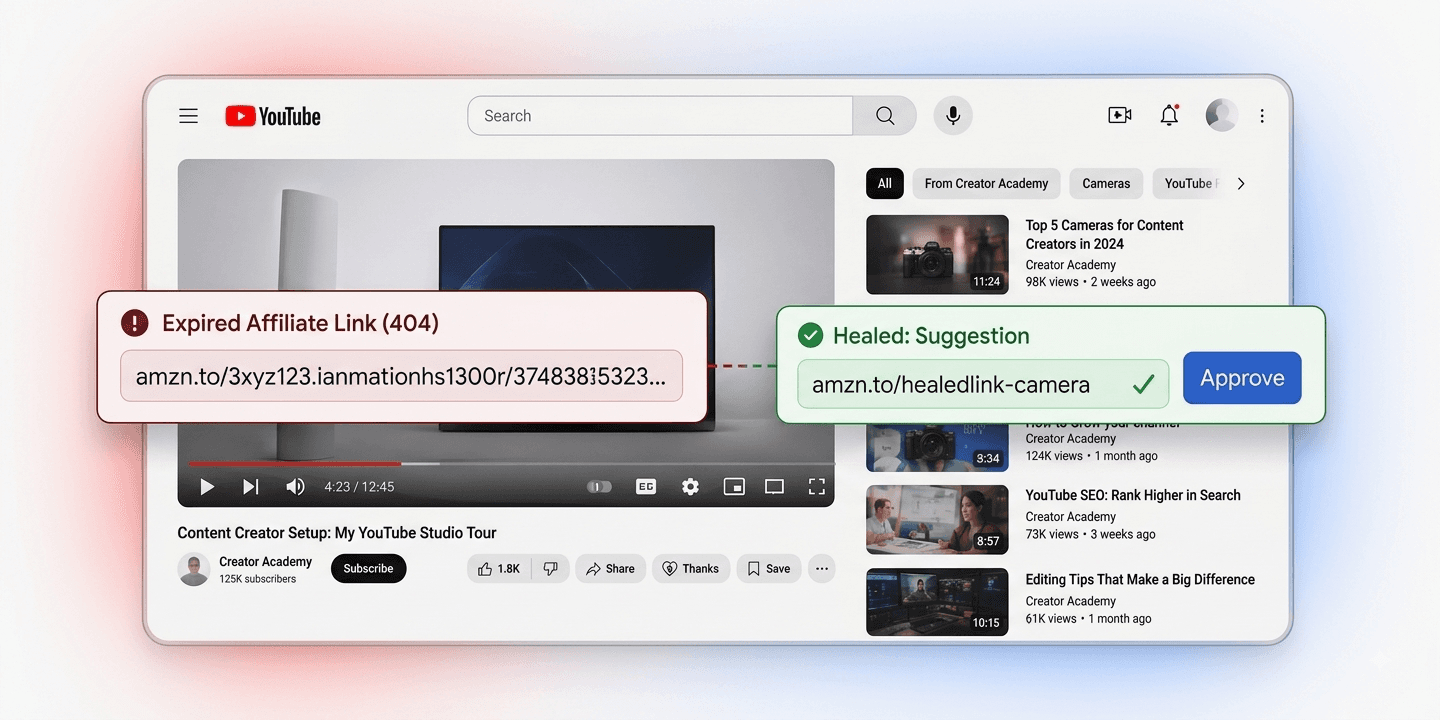Select the partially visible YouTube chip

[1188, 184]
